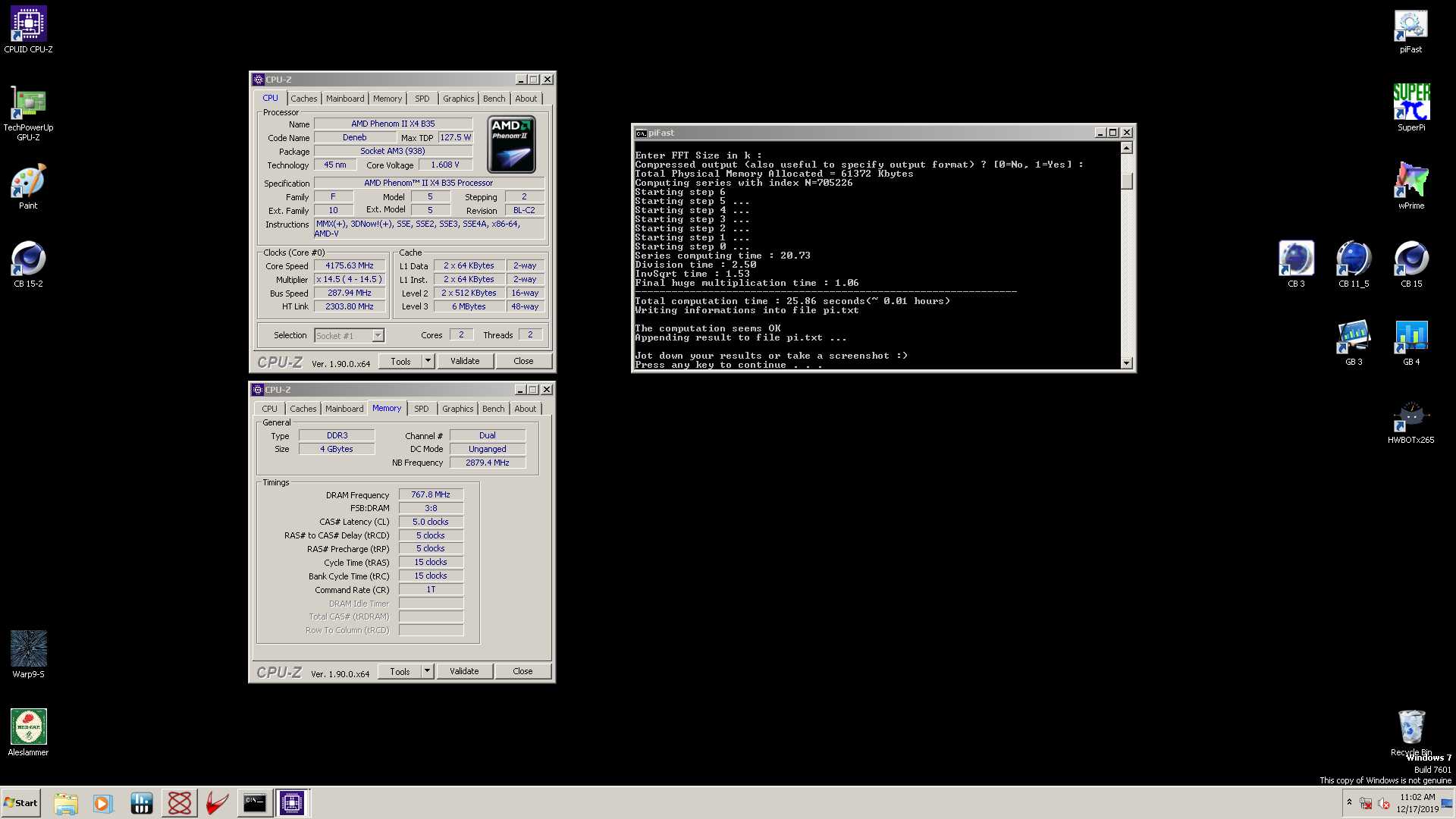Open the Aleslammer desktop icon
The image size is (1456, 819).
pyautogui.click(x=28, y=733)
